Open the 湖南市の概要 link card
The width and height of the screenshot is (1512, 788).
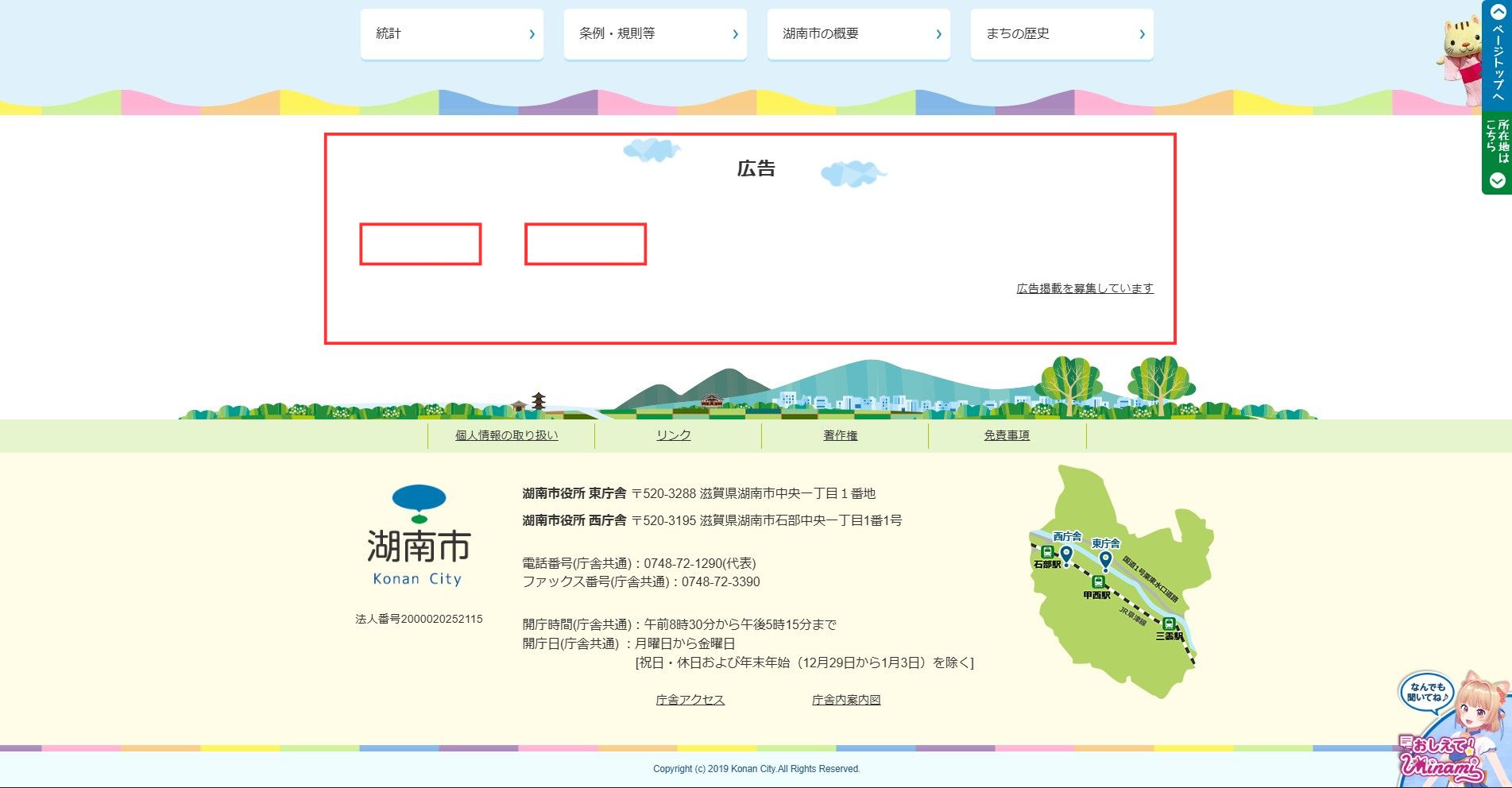(858, 34)
